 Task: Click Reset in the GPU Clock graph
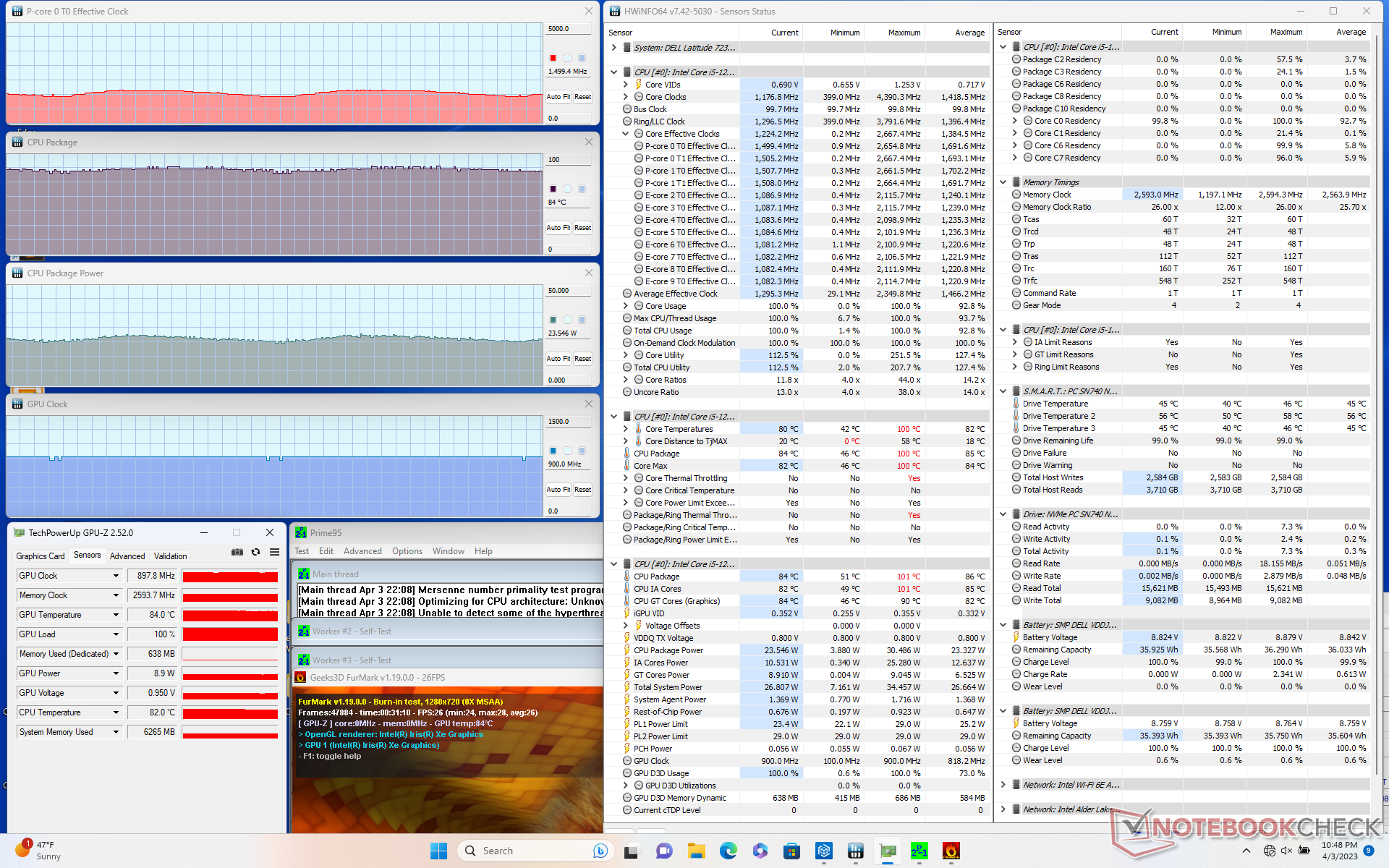[582, 490]
